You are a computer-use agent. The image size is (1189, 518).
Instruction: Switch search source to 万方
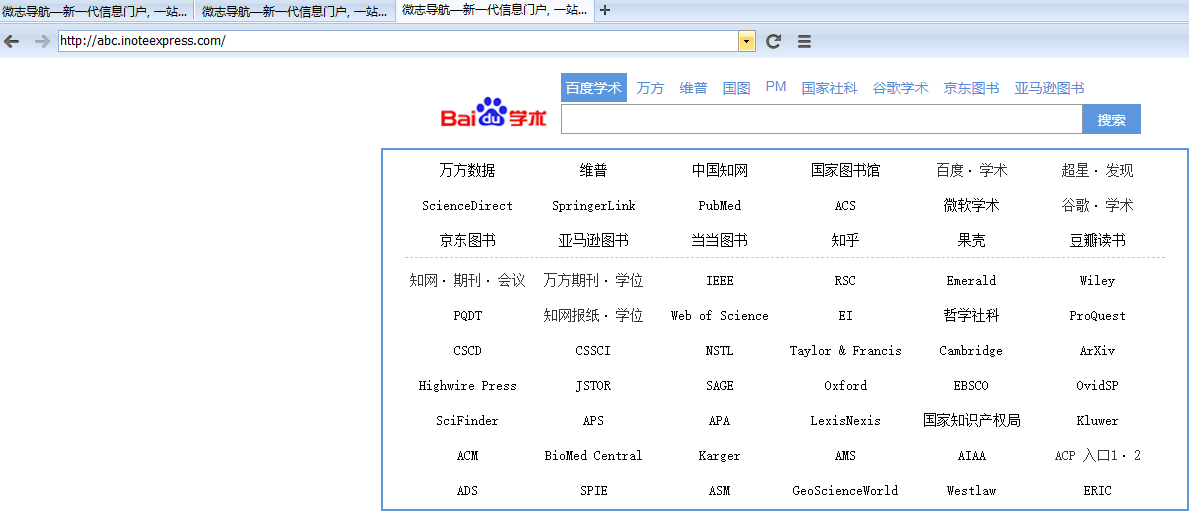tap(650, 88)
